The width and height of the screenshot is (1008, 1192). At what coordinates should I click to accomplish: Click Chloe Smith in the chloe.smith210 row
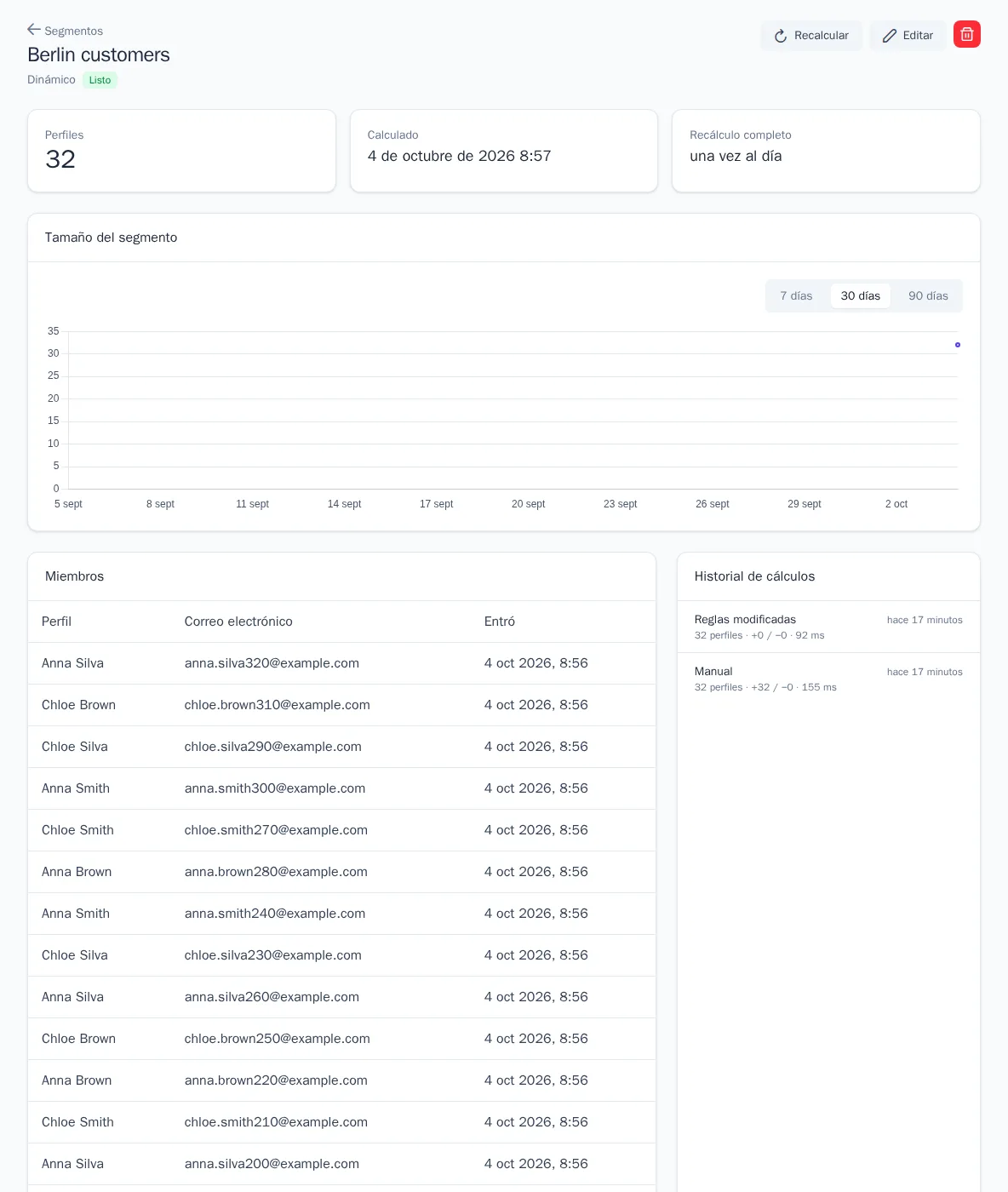coord(77,1122)
